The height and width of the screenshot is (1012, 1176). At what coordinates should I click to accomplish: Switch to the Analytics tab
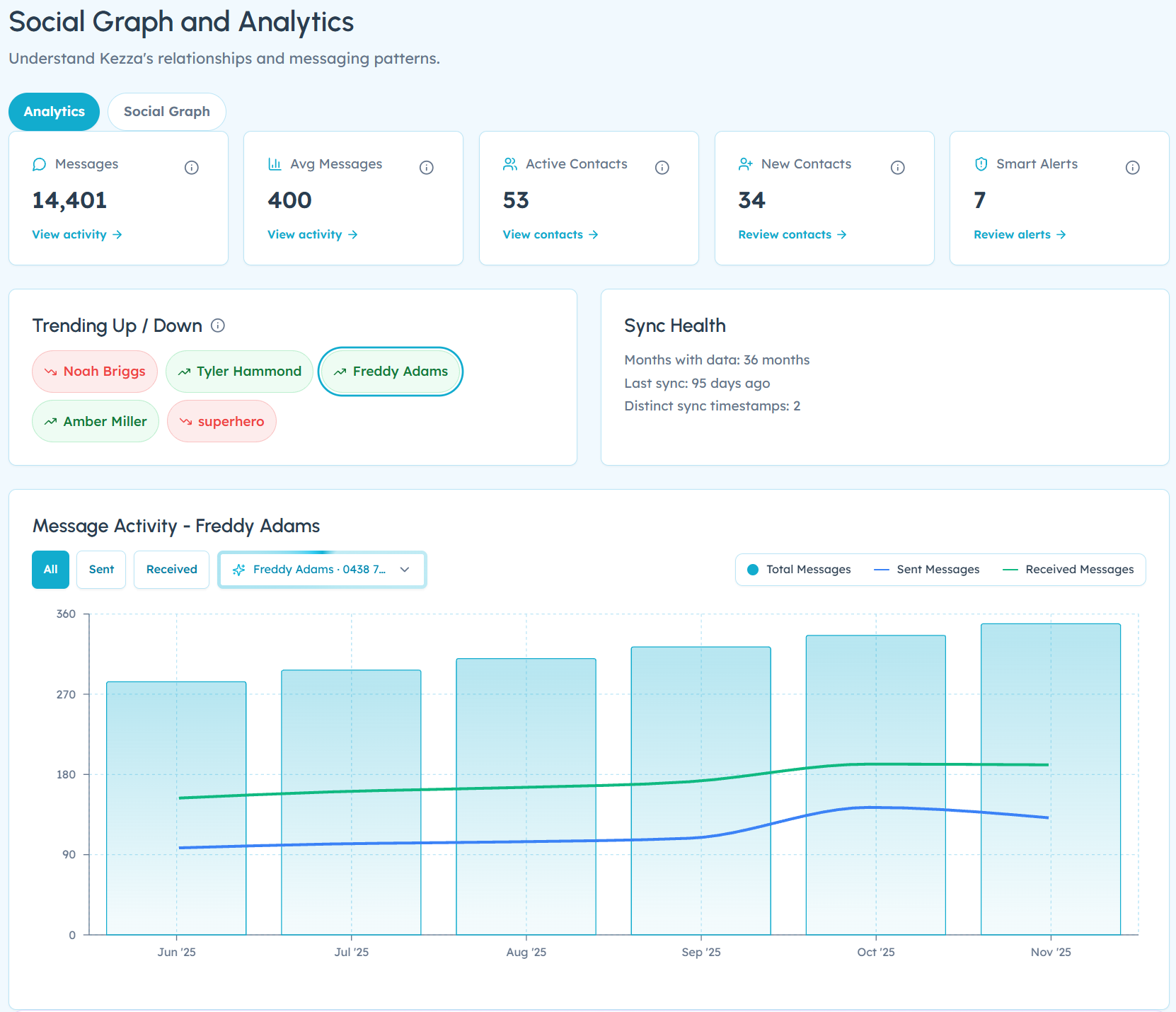tap(54, 112)
